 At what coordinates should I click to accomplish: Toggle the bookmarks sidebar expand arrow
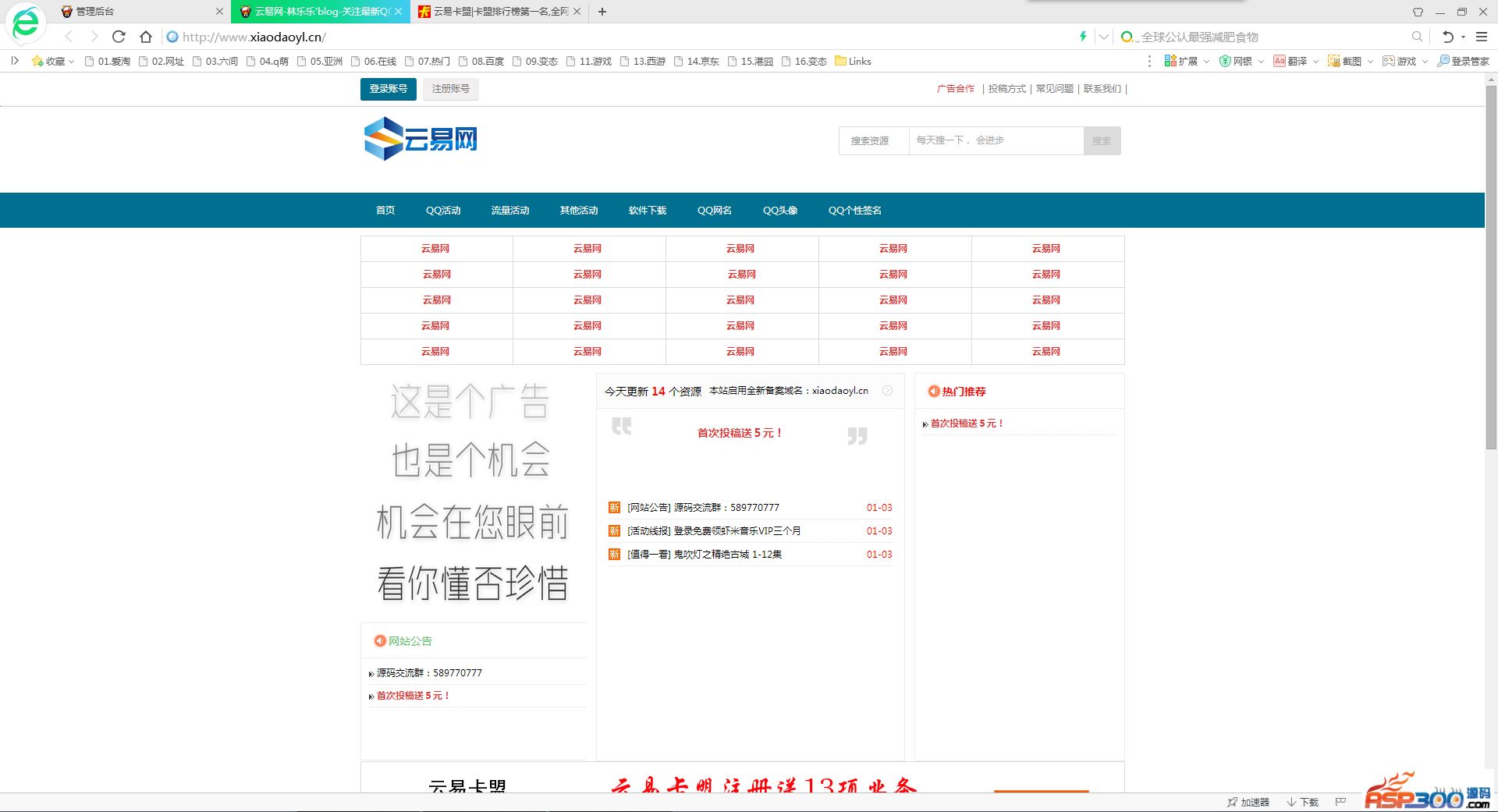14,61
